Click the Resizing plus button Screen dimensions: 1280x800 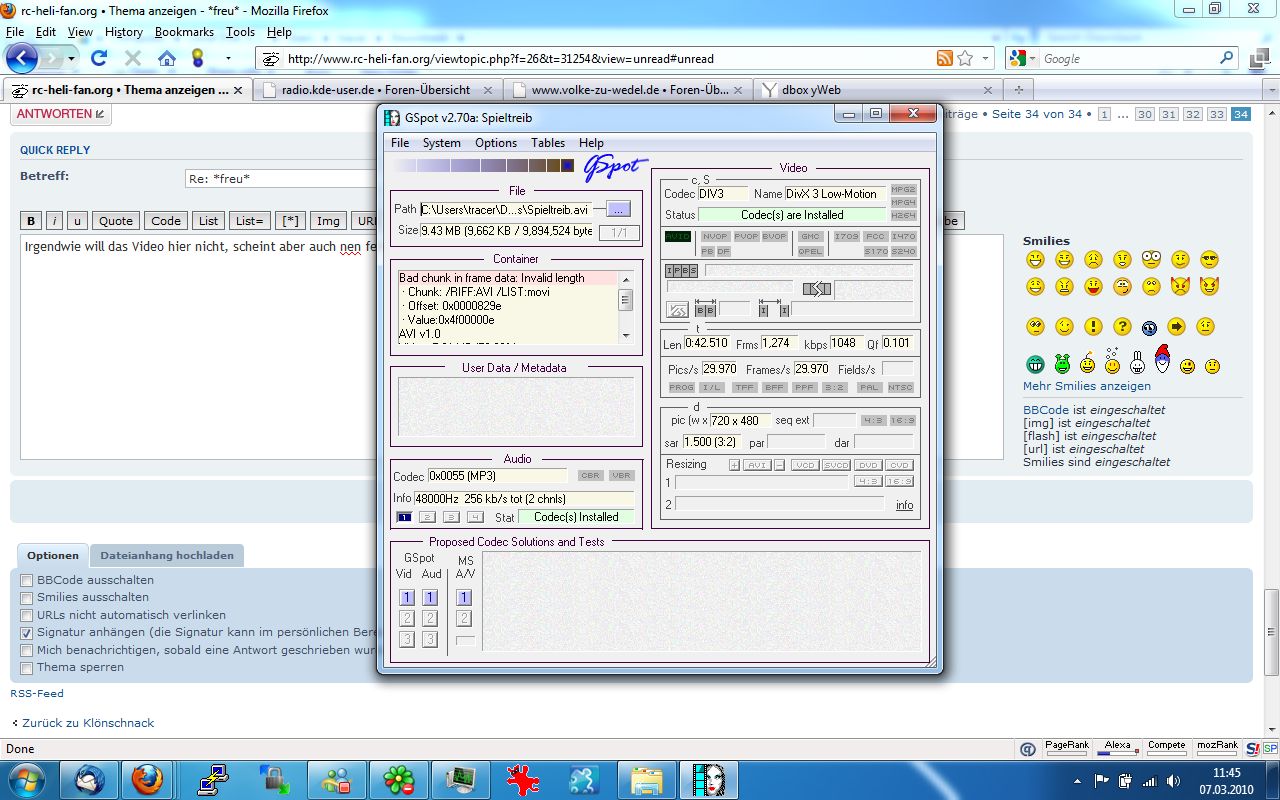(734, 465)
